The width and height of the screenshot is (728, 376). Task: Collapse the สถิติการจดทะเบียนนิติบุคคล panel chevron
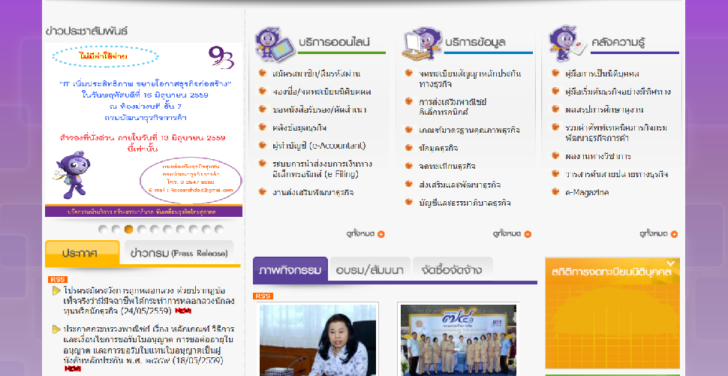point(670,264)
